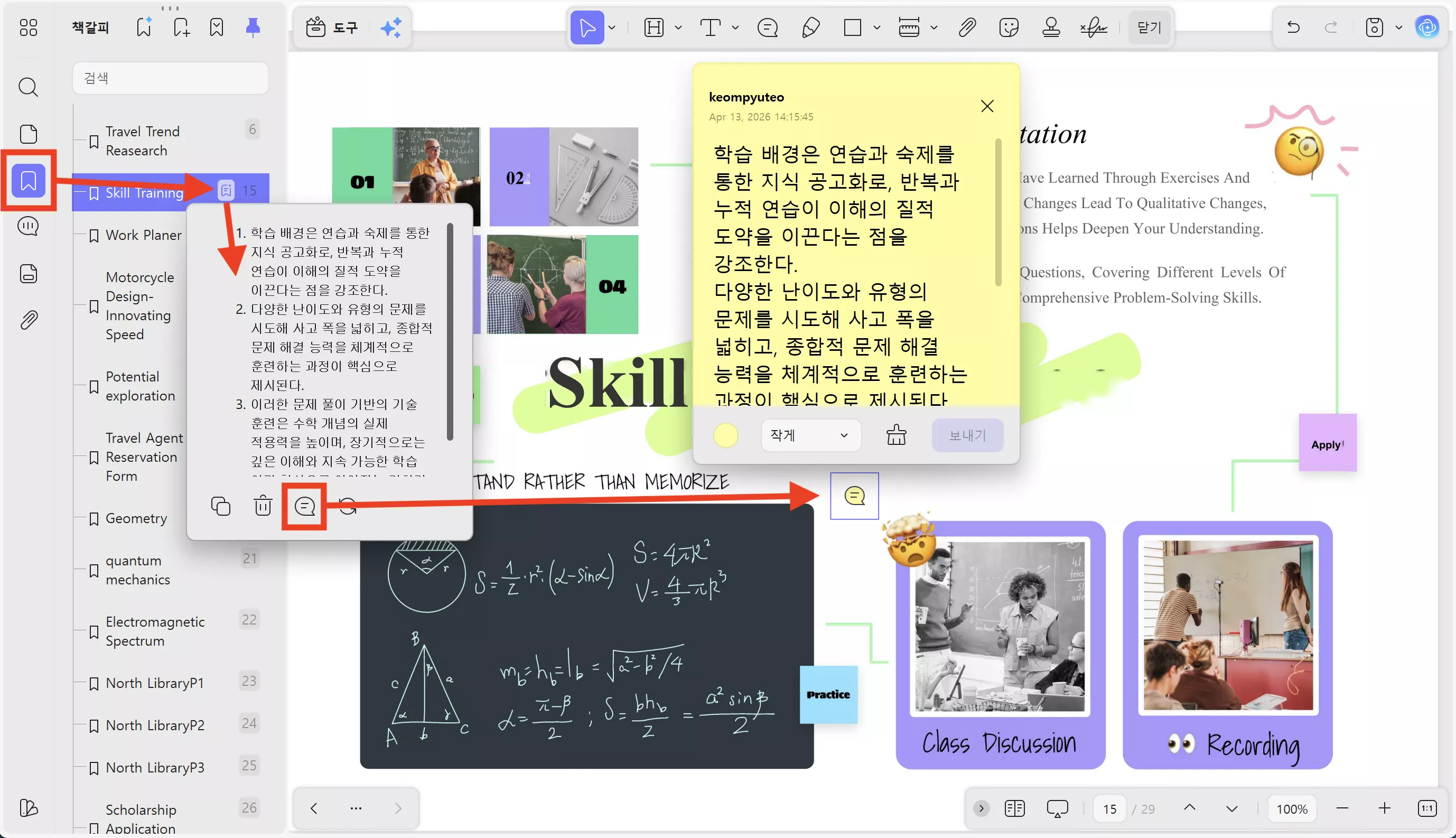Select the Stamp tool
The width and height of the screenshot is (1456, 838).
[x=1051, y=27]
